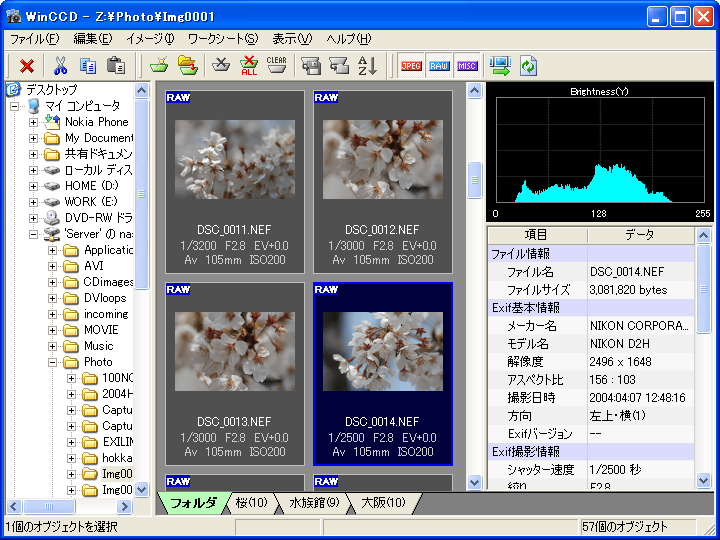720x540 pixels.
Task: Select the EXILIM folder in tree
Action: (x=118, y=442)
